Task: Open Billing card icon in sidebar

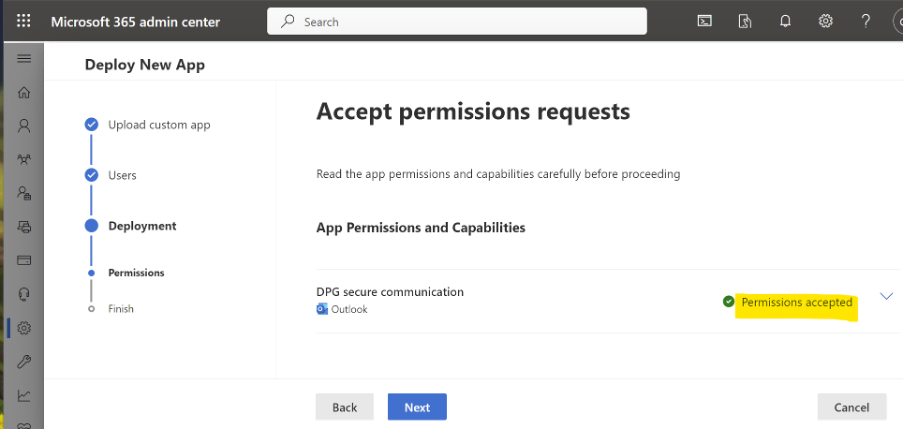Action: [24, 260]
